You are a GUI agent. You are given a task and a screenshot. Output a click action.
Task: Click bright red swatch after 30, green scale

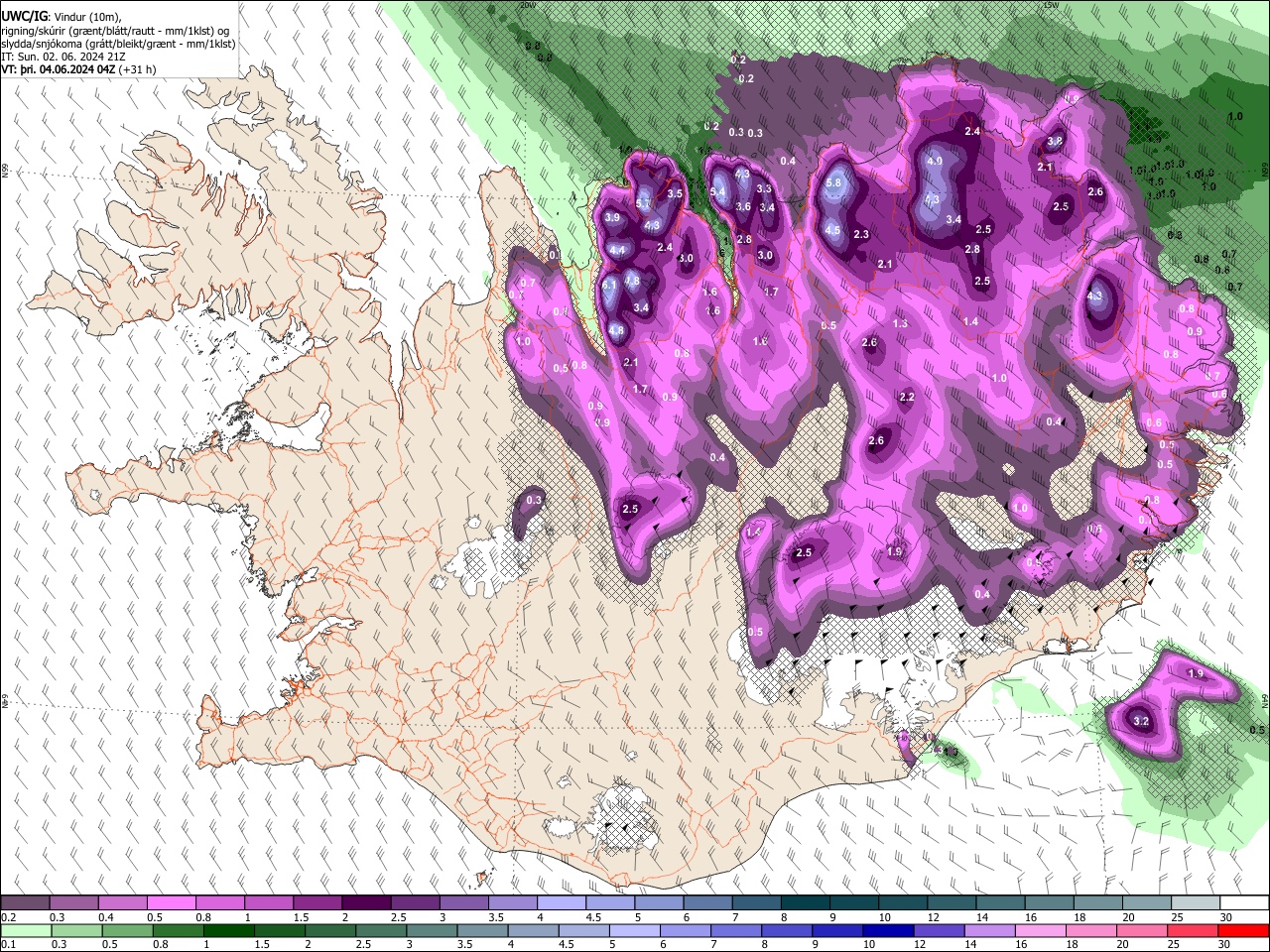click(1242, 930)
